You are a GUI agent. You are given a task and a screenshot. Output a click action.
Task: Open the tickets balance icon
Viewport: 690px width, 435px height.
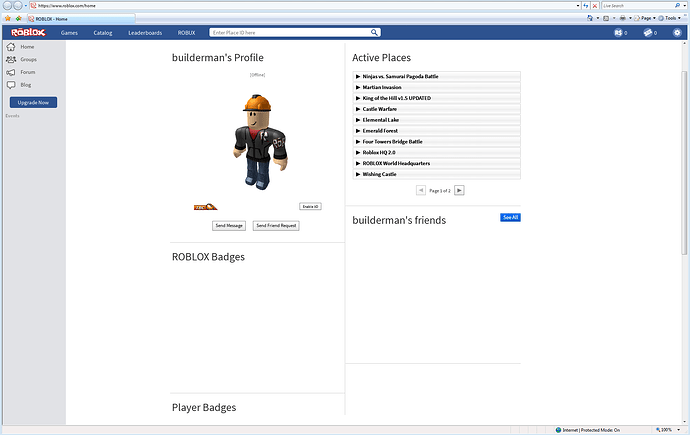tap(648, 33)
